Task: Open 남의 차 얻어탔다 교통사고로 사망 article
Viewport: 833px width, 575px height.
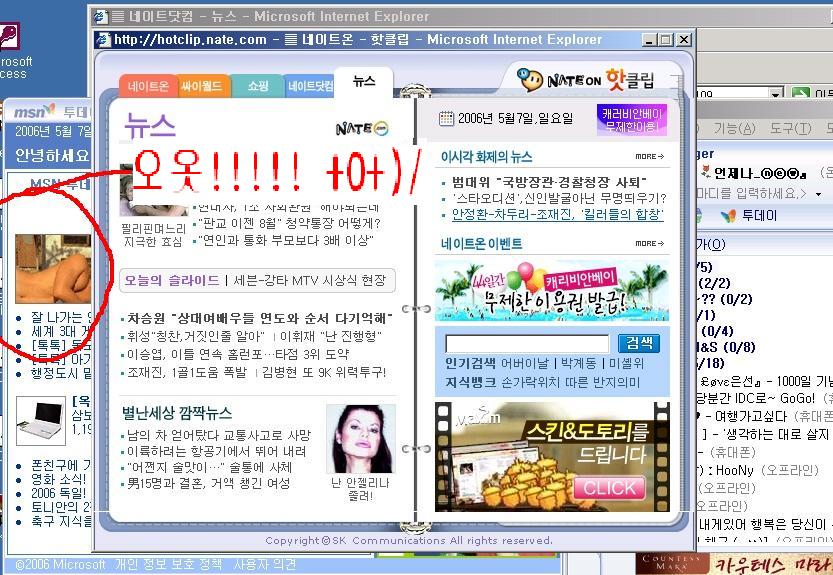Action: pos(218,435)
